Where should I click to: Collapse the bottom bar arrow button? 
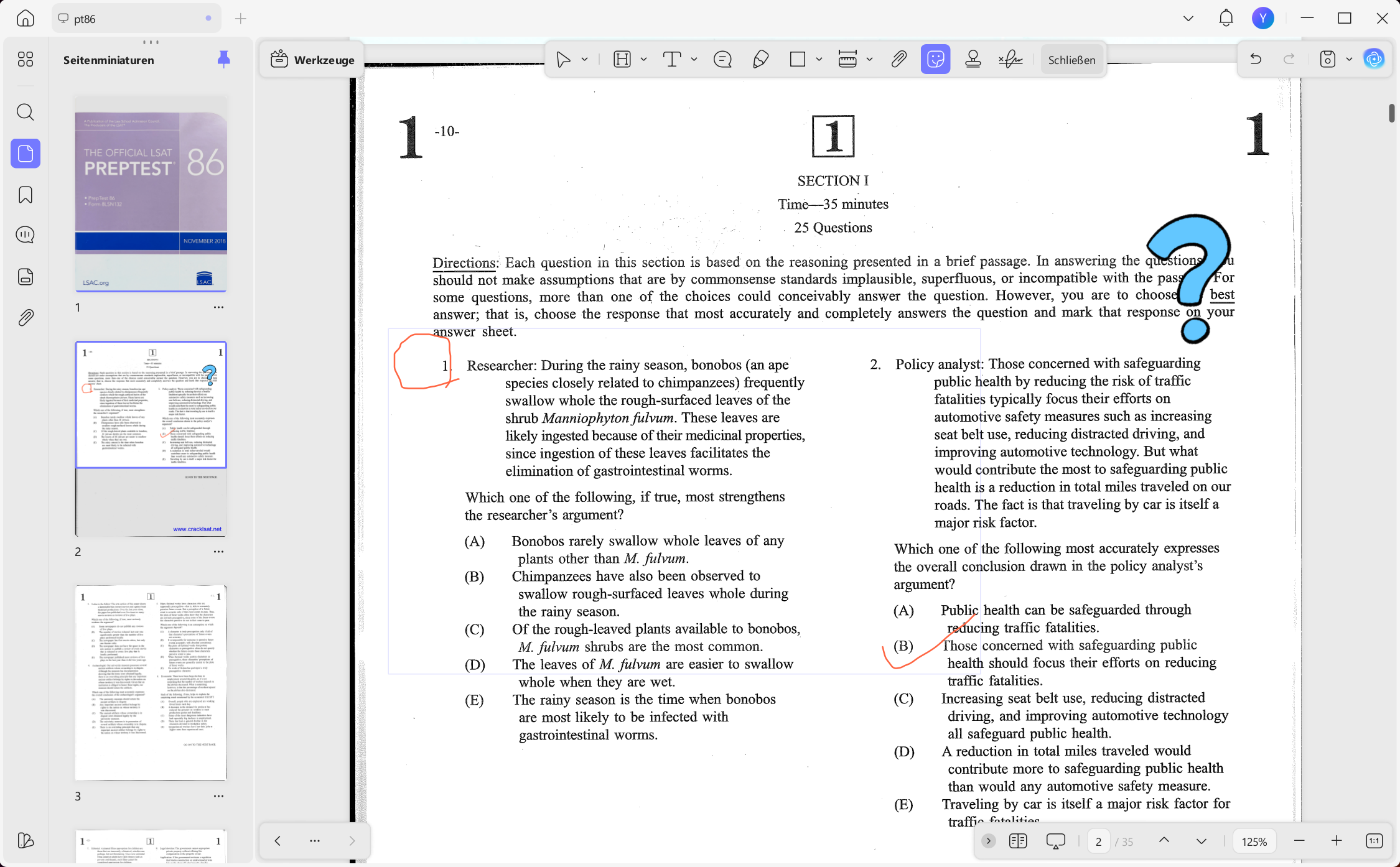tap(988, 841)
